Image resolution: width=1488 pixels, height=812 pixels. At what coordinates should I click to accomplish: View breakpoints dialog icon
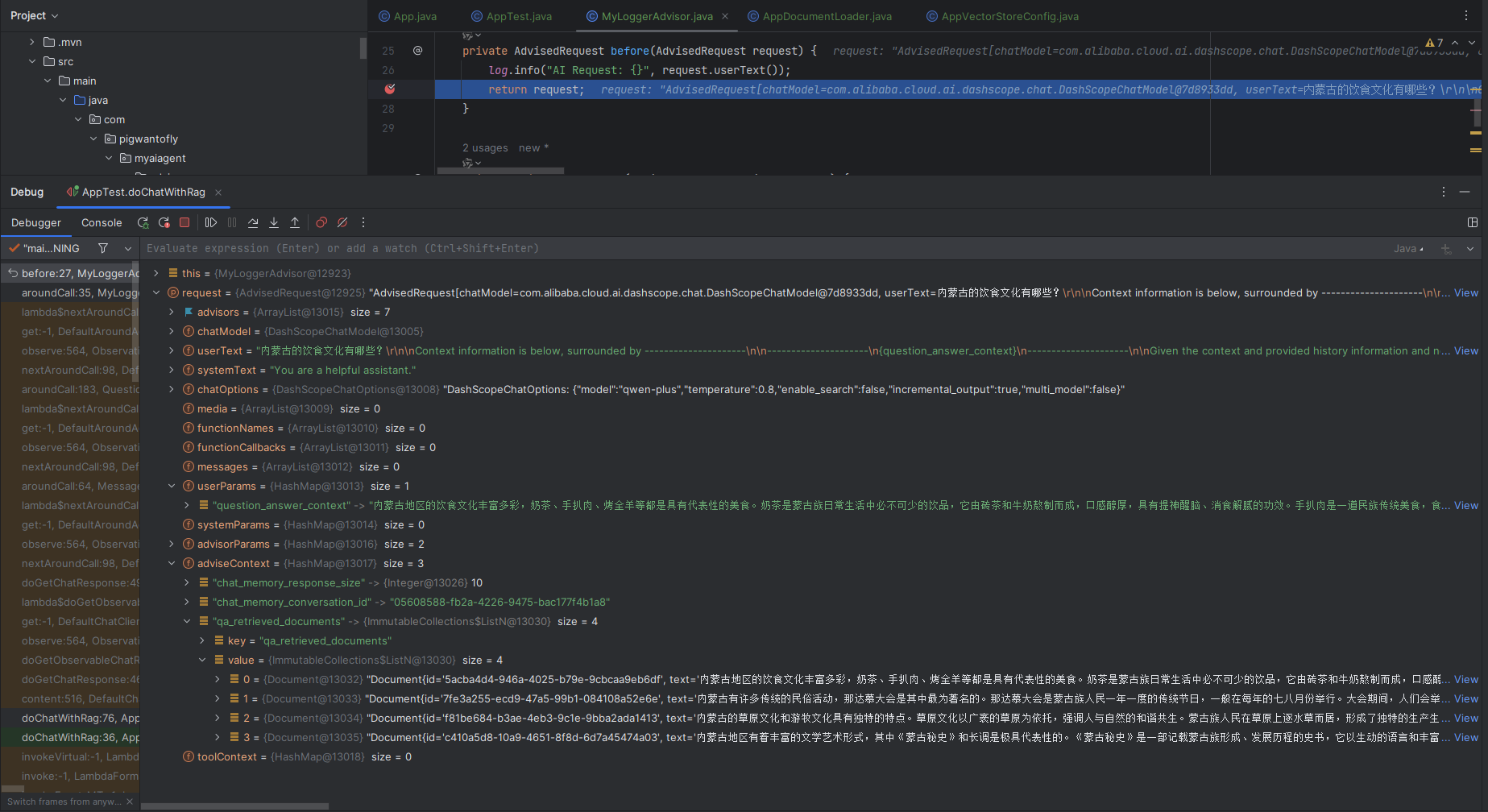(x=321, y=222)
